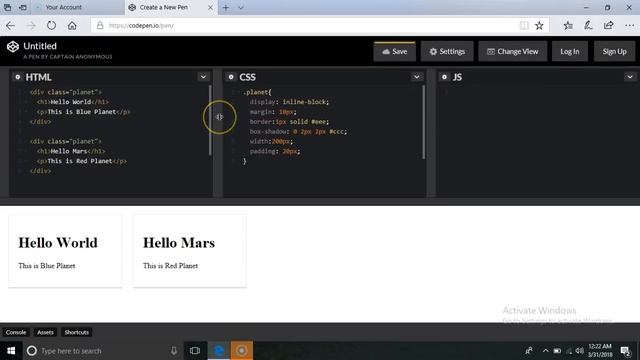Click the Hello World heading in preview
Image resolution: width=640 pixels, height=360 pixels.
(58, 242)
